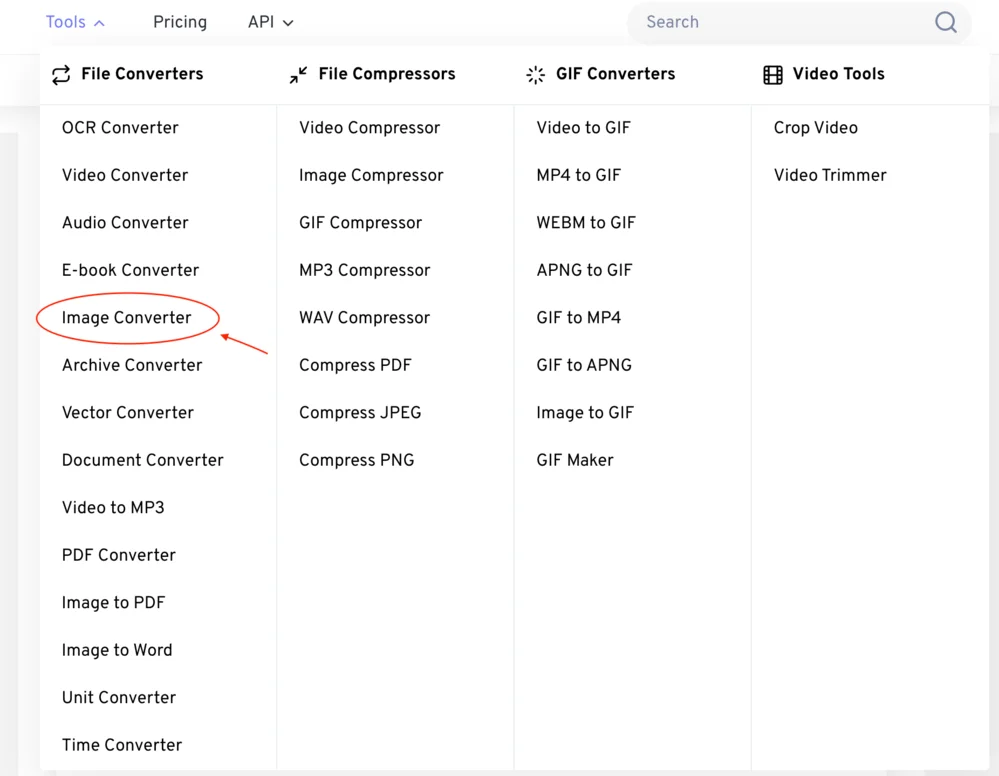Select OCR Converter from the list
The width and height of the screenshot is (999, 776).
[120, 128]
